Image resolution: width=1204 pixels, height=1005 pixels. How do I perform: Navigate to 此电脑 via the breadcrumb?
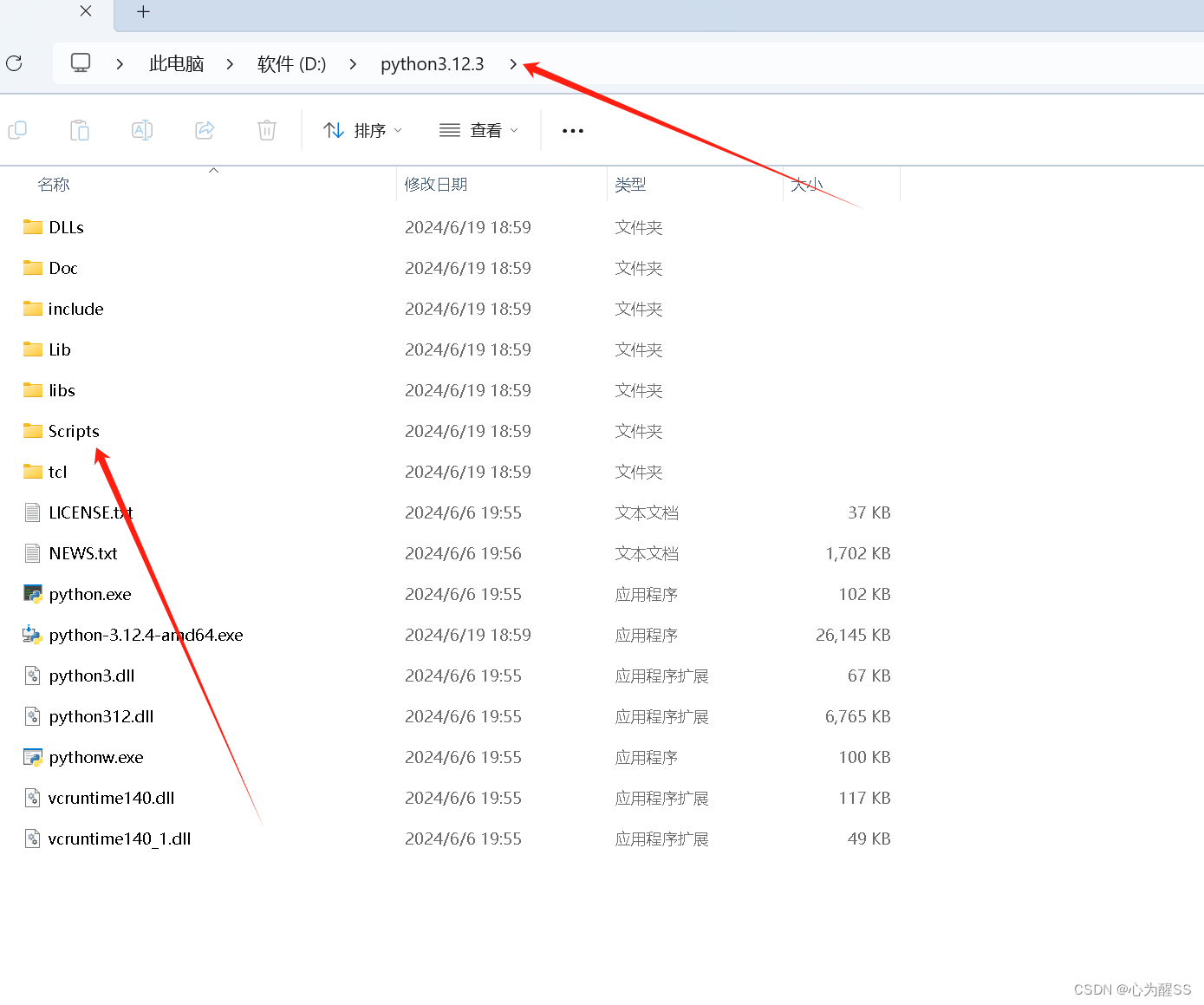point(176,63)
